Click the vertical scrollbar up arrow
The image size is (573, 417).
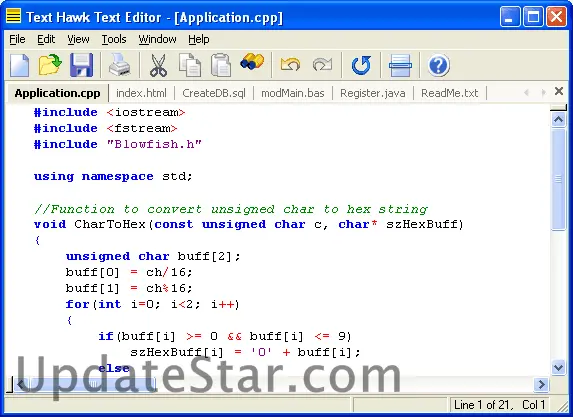(x=558, y=120)
